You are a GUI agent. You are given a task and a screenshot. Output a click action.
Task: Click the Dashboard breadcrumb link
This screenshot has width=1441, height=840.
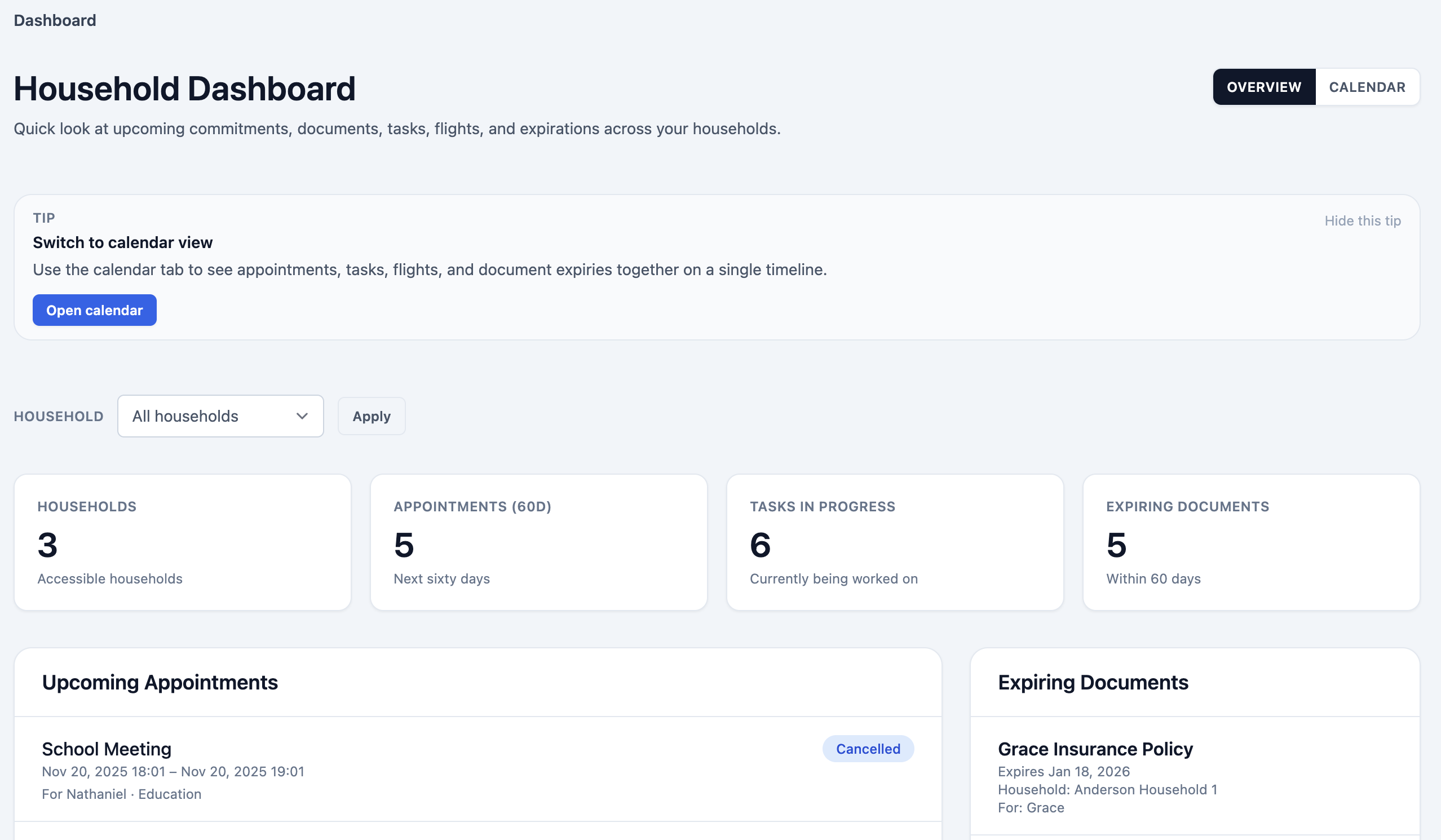tap(55, 20)
